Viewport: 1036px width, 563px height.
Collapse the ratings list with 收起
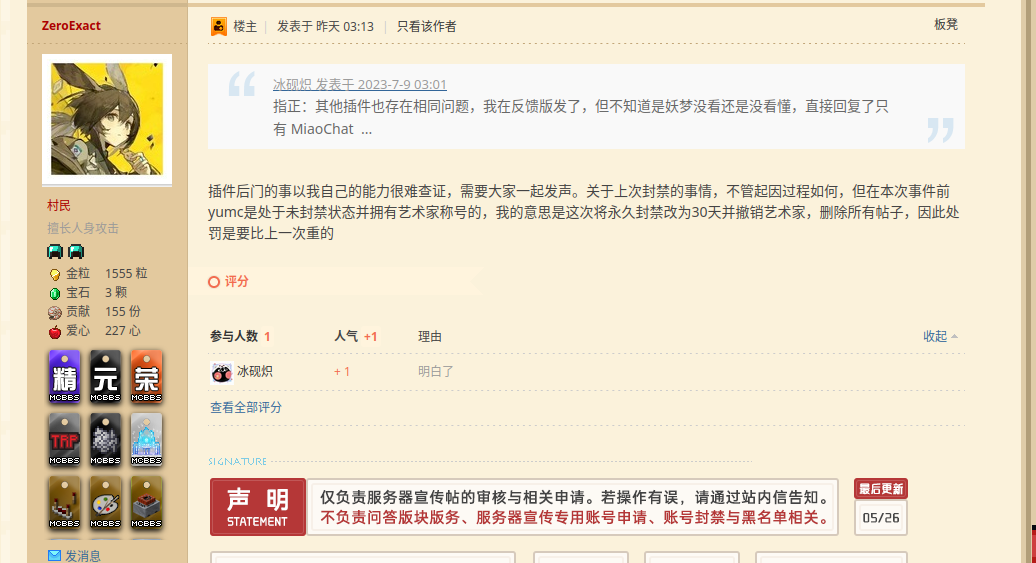(939, 336)
